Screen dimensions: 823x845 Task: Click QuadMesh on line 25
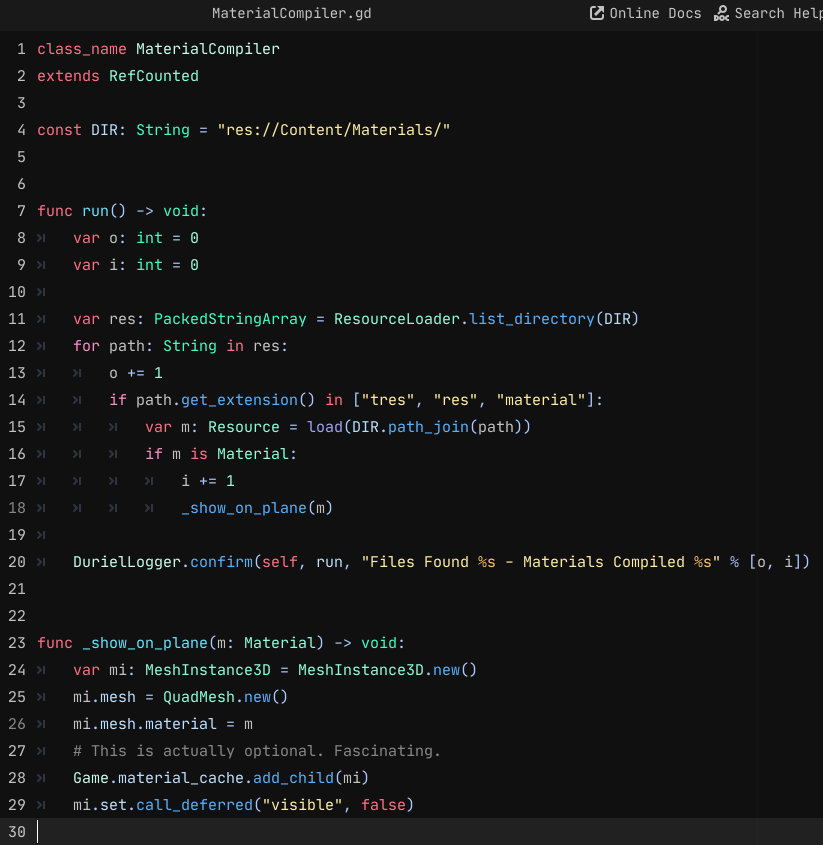(199, 697)
